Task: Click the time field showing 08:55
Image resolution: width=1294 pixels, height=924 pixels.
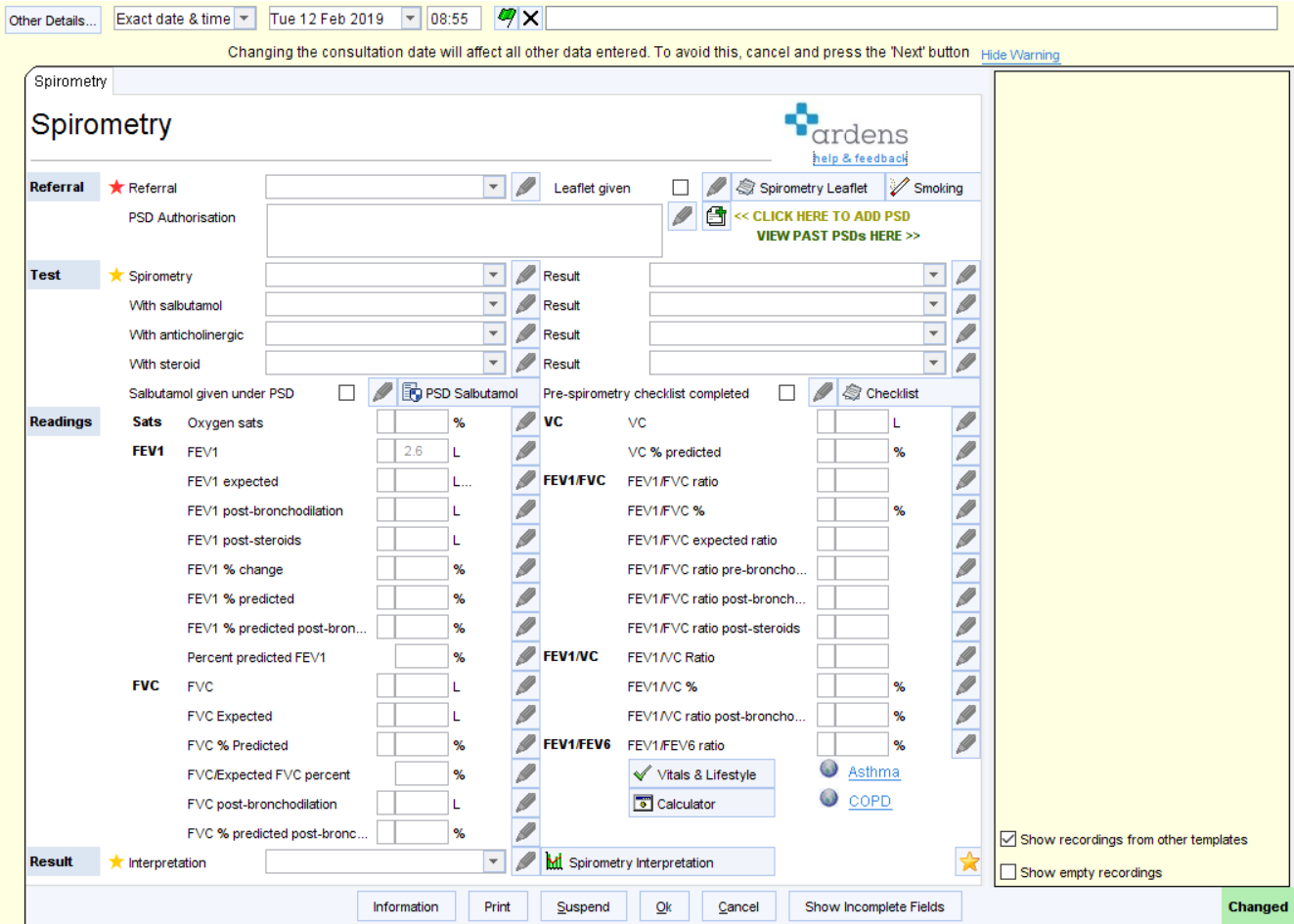Action: (x=454, y=17)
